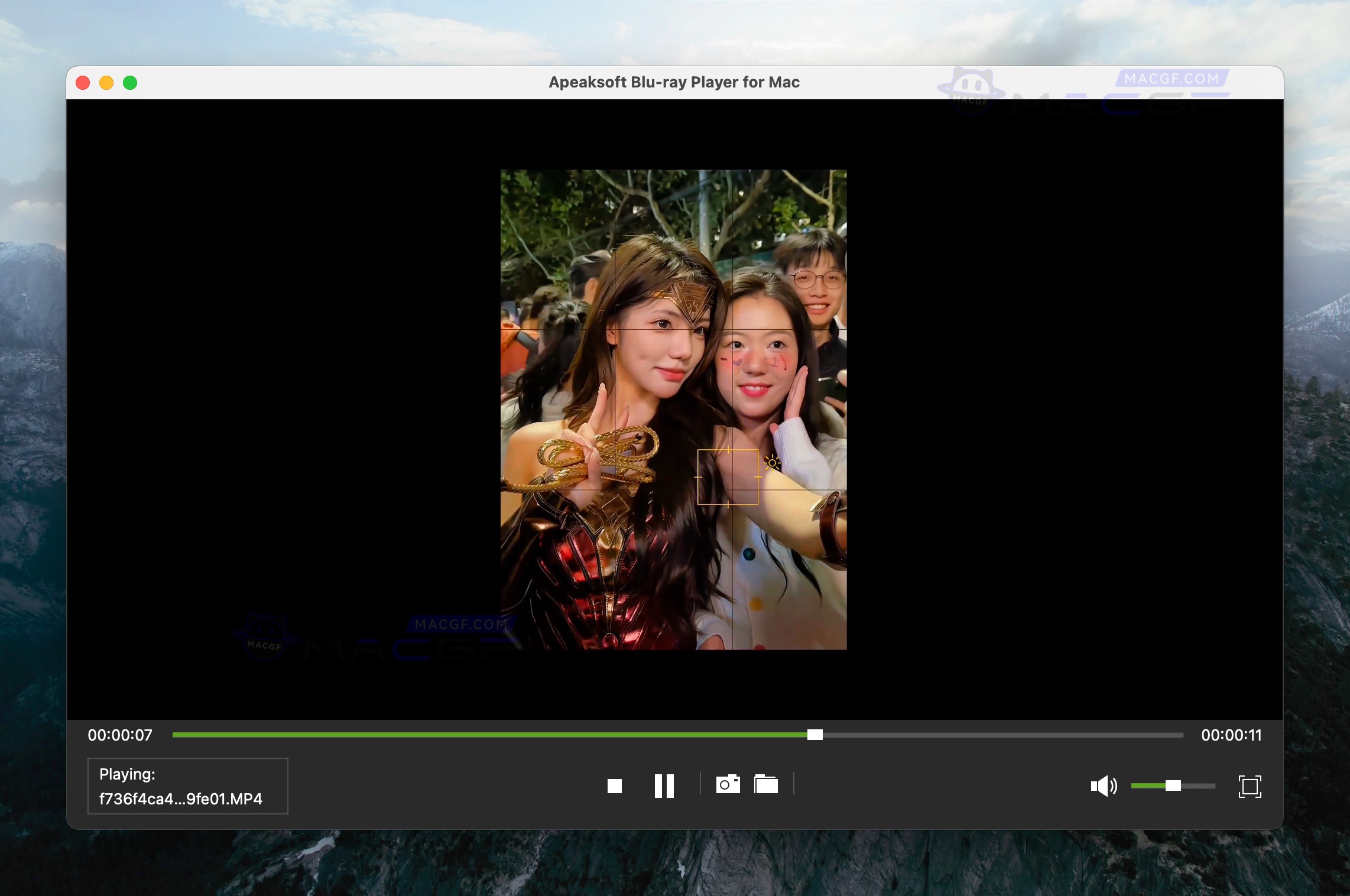This screenshot has width=1350, height=896.
Task: Mute audio via speaker icon
Action: (x=1103, y=786)
